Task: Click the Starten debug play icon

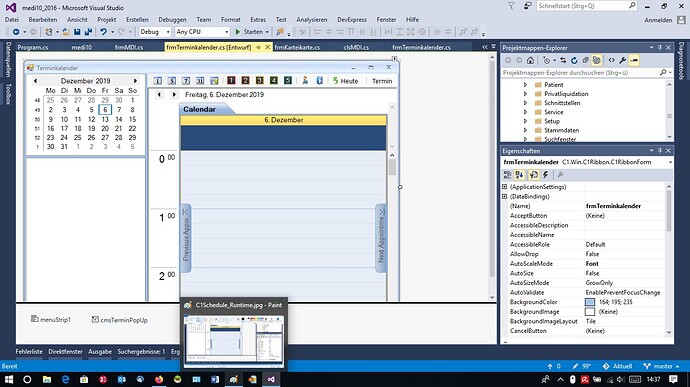Action: 238,32
